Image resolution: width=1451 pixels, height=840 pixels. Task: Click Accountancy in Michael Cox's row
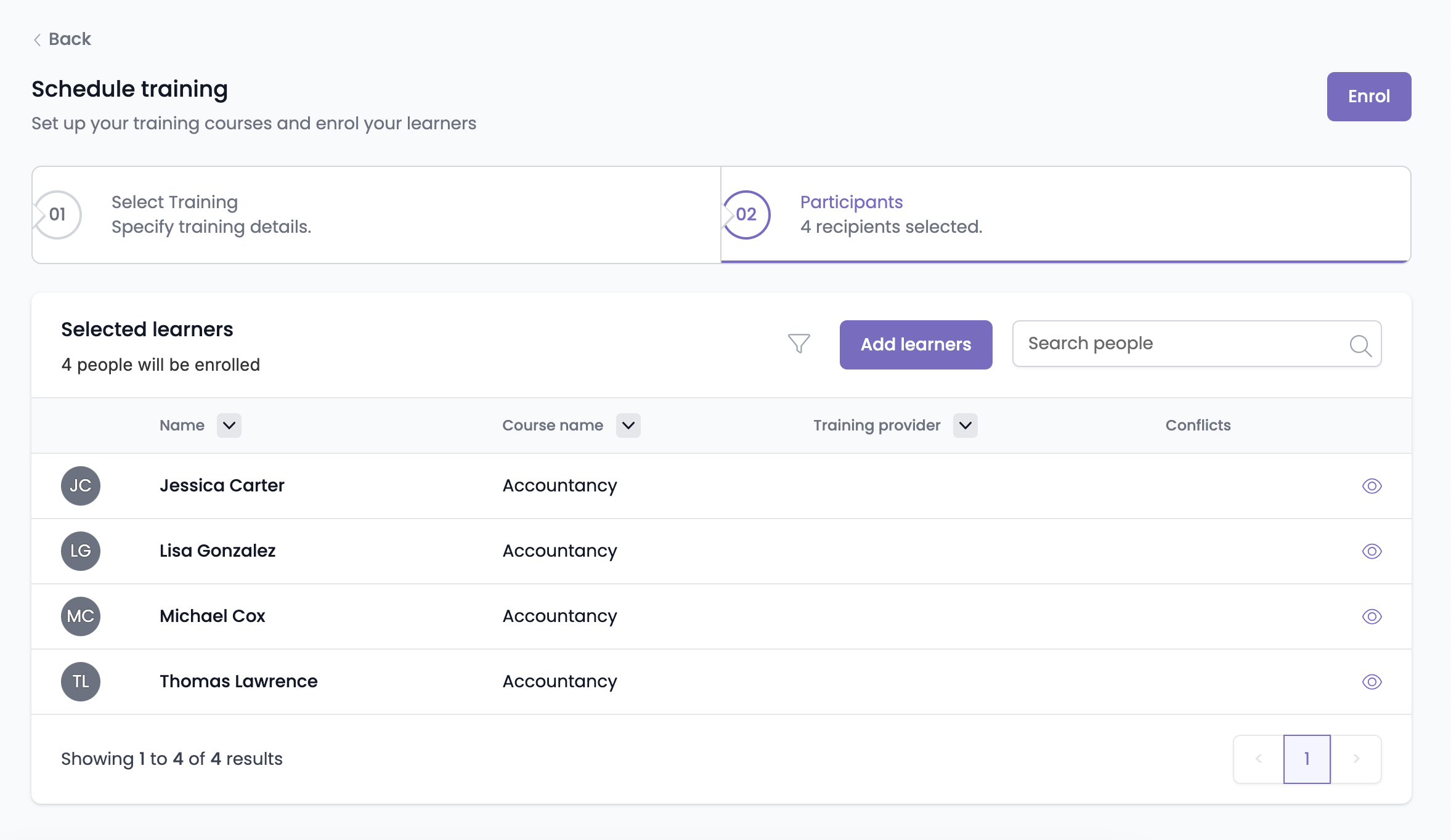tap(559, 616)
